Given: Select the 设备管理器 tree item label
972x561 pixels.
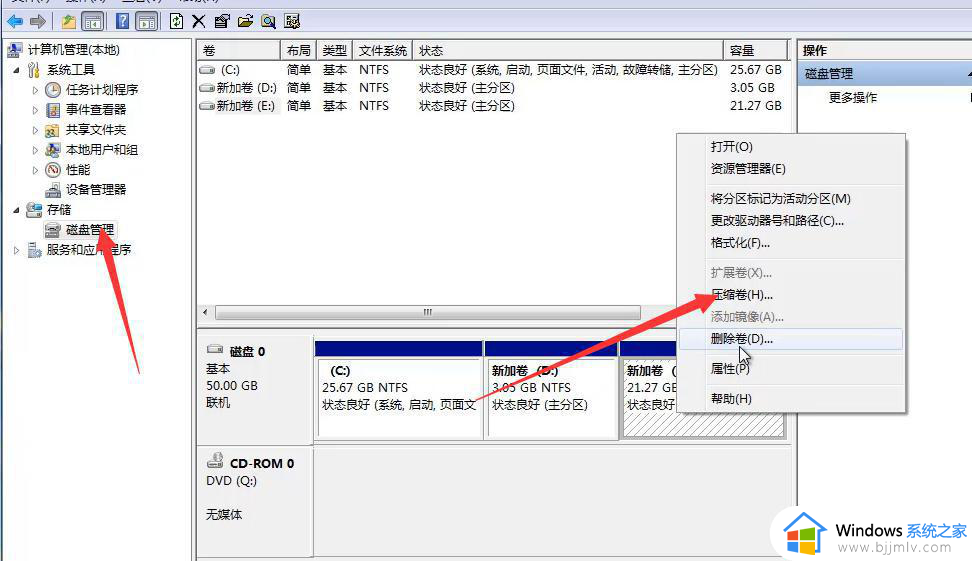Looking at the screenshot, I should pos(96,190).
